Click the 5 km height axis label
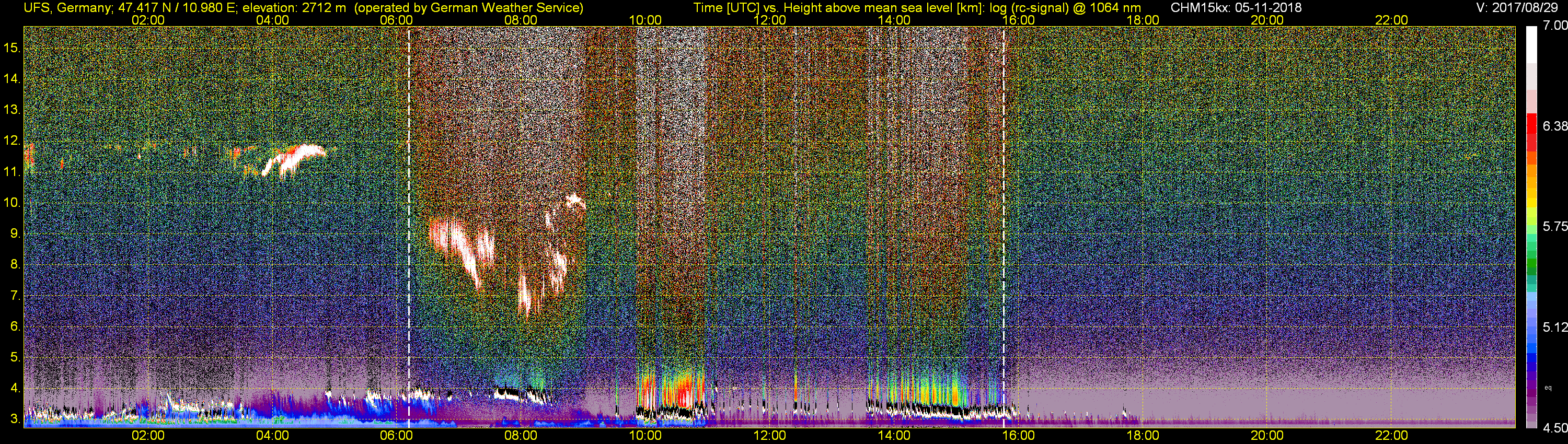 (15, 358)
